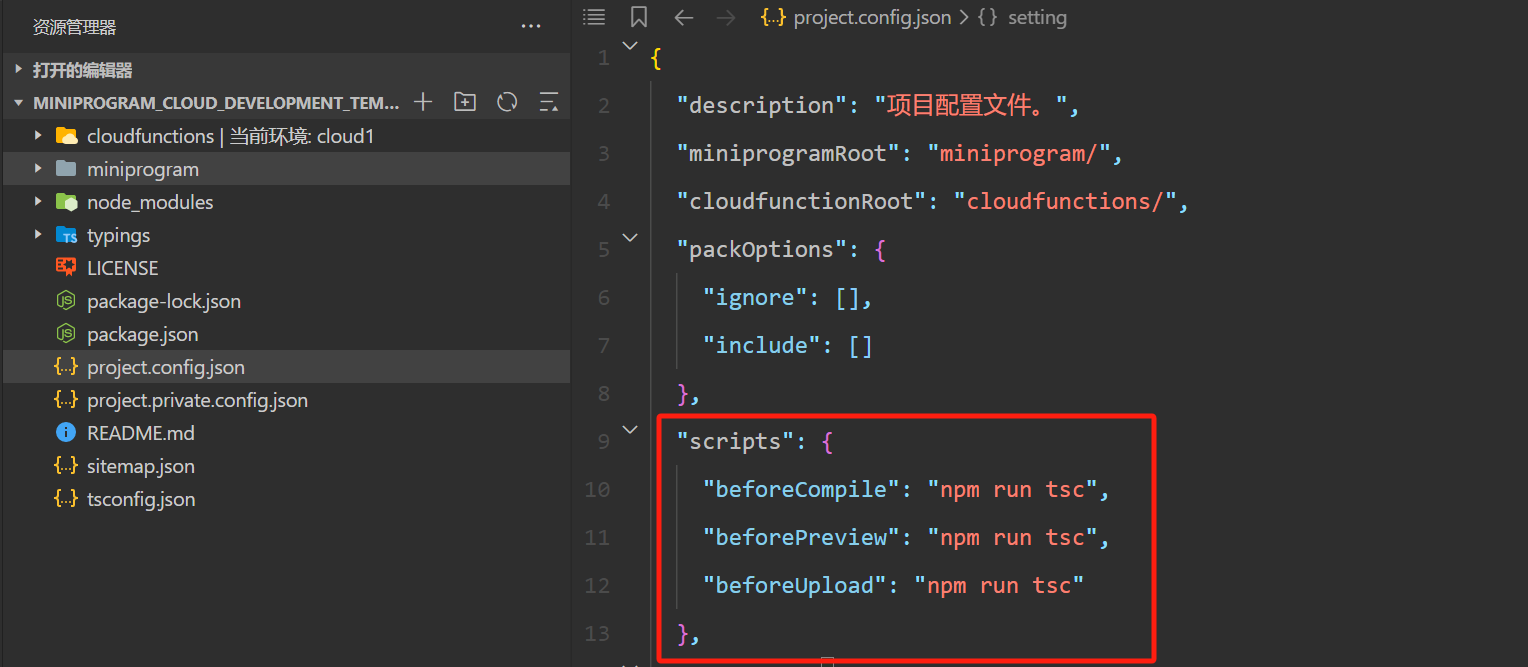The width and height of the screenshot is (1528, 667).
Task: Open README.md file
Action: (x=140, y=433)
